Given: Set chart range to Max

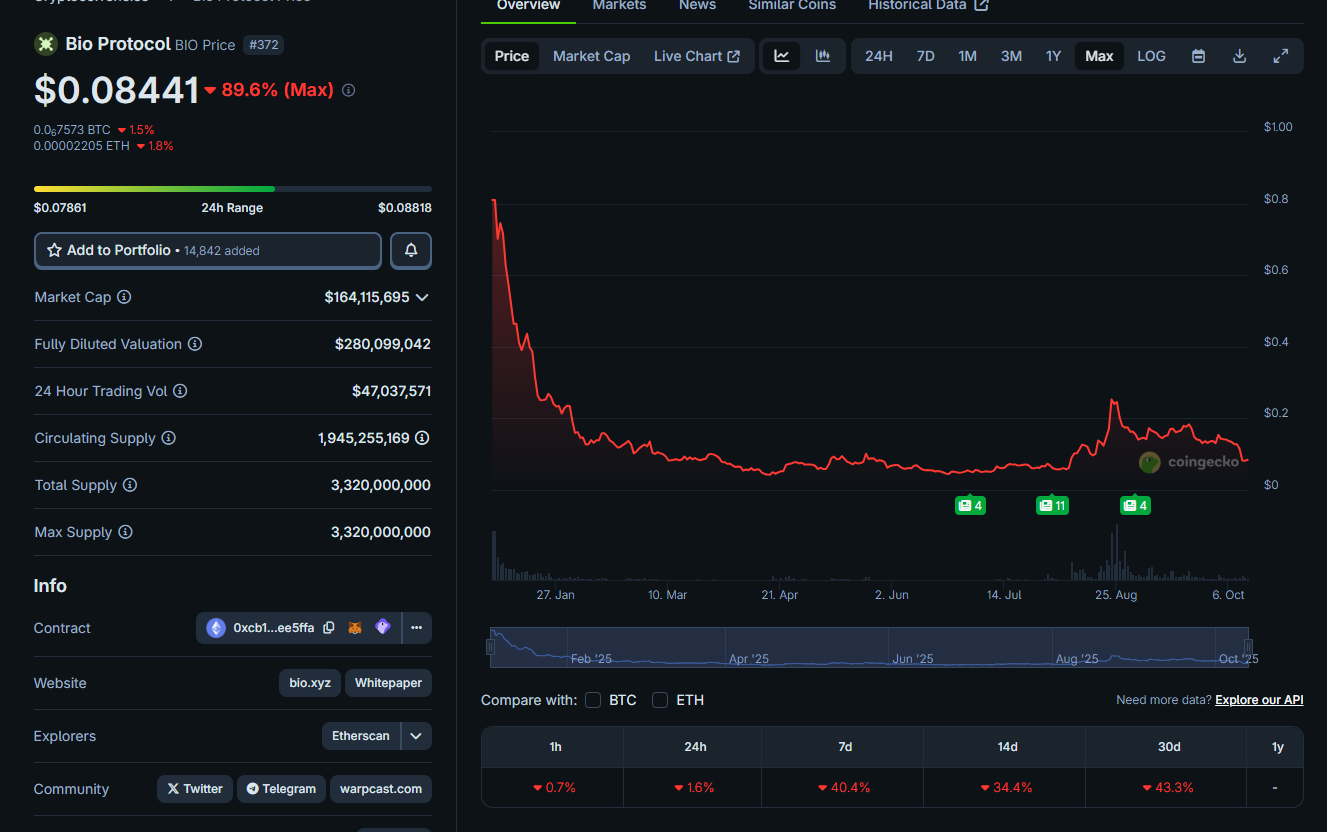Looking at the screenshot, I should point(1099,56).
